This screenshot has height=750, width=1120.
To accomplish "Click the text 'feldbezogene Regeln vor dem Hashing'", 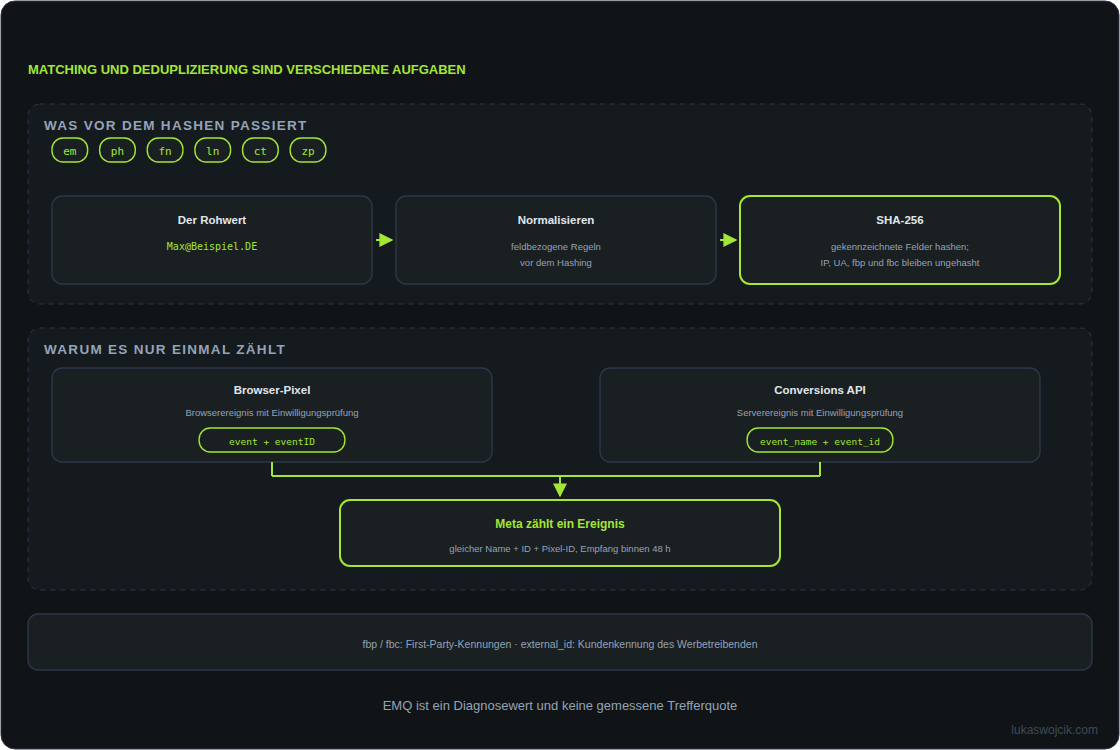I will coord(556,255).
